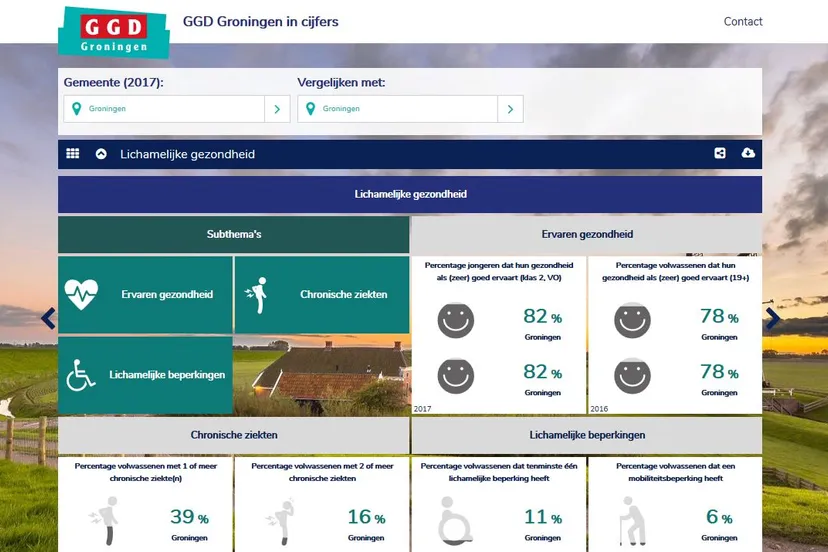Open the Gemeente (2017) Groningen dropdown
Viewport: 828px width, 552px height.
[176, 109]
